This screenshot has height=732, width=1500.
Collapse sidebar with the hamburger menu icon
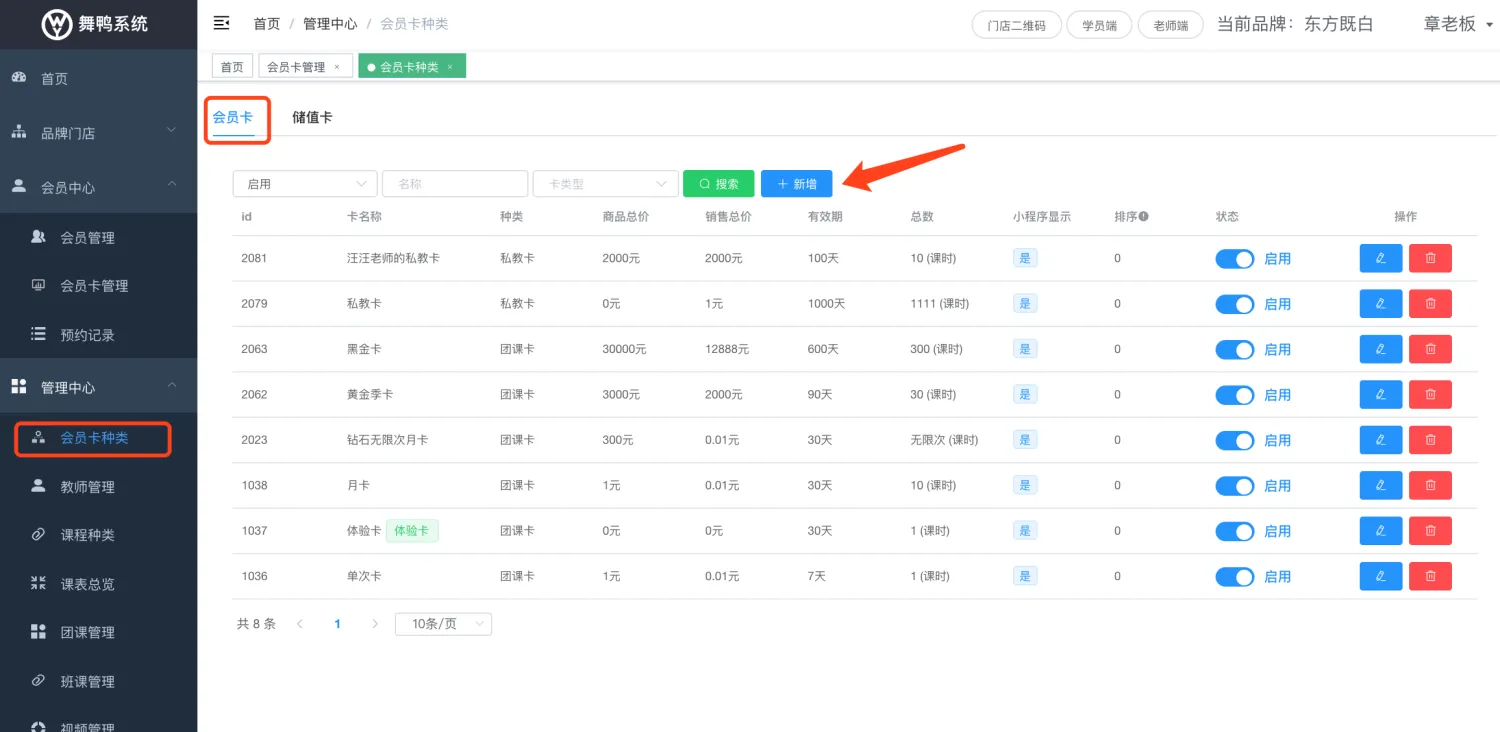click(x=222, y=23)
